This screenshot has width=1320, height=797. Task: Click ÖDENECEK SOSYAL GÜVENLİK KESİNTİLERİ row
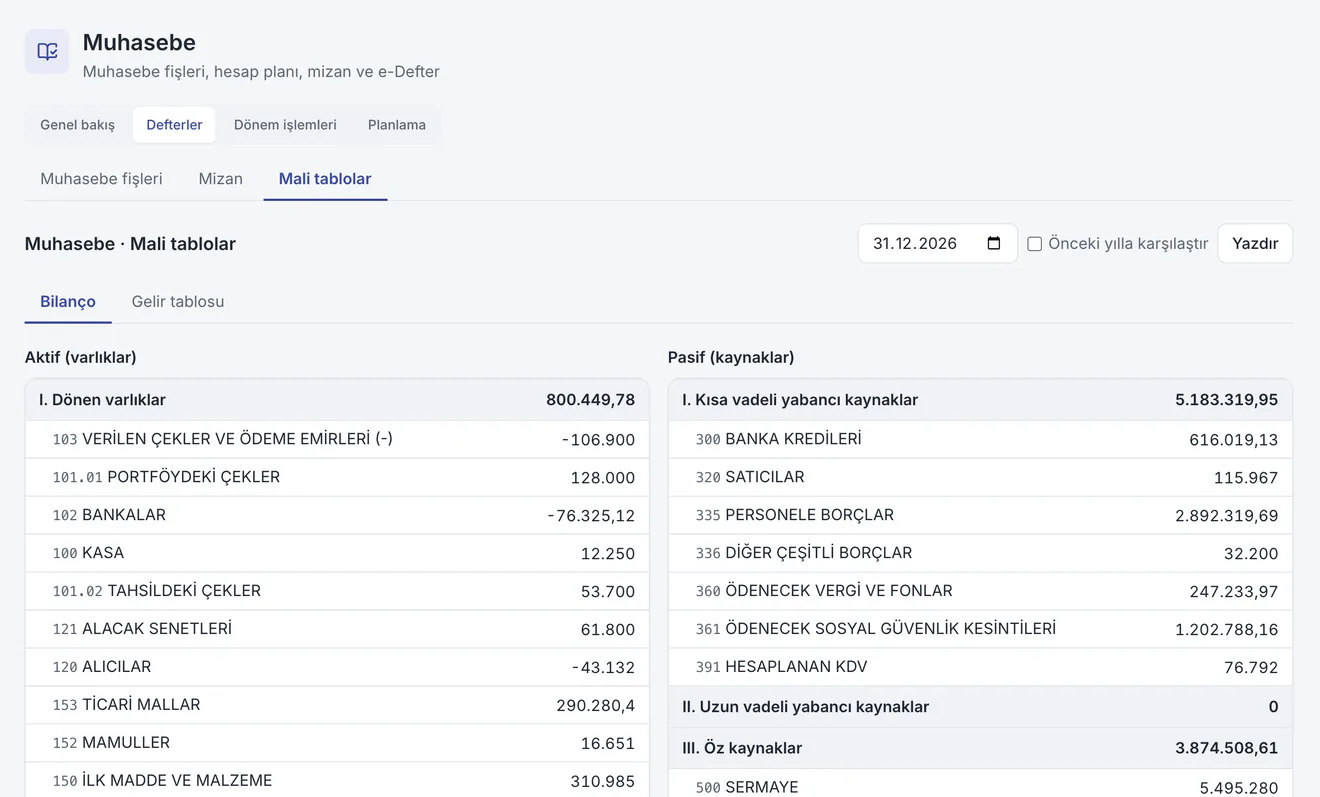coord(980,629)
